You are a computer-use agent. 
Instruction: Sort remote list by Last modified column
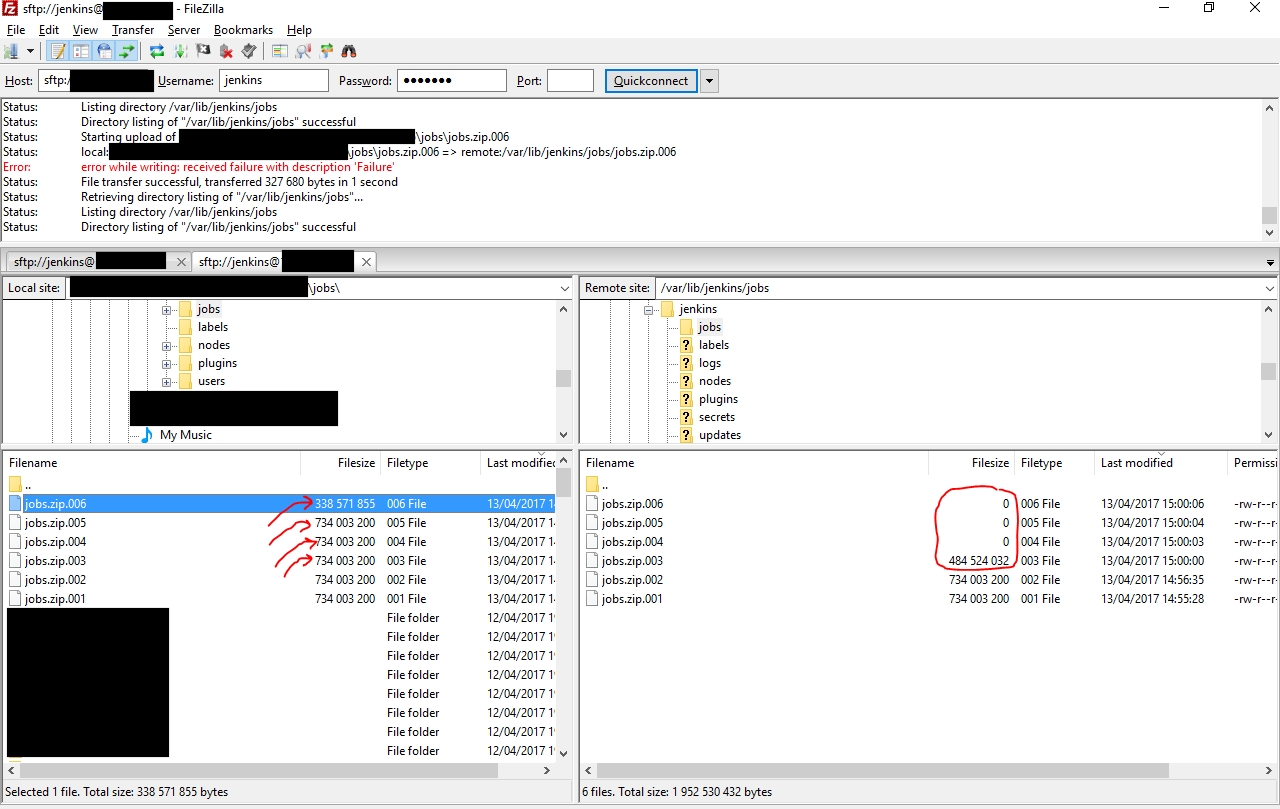click(1160, 463)
